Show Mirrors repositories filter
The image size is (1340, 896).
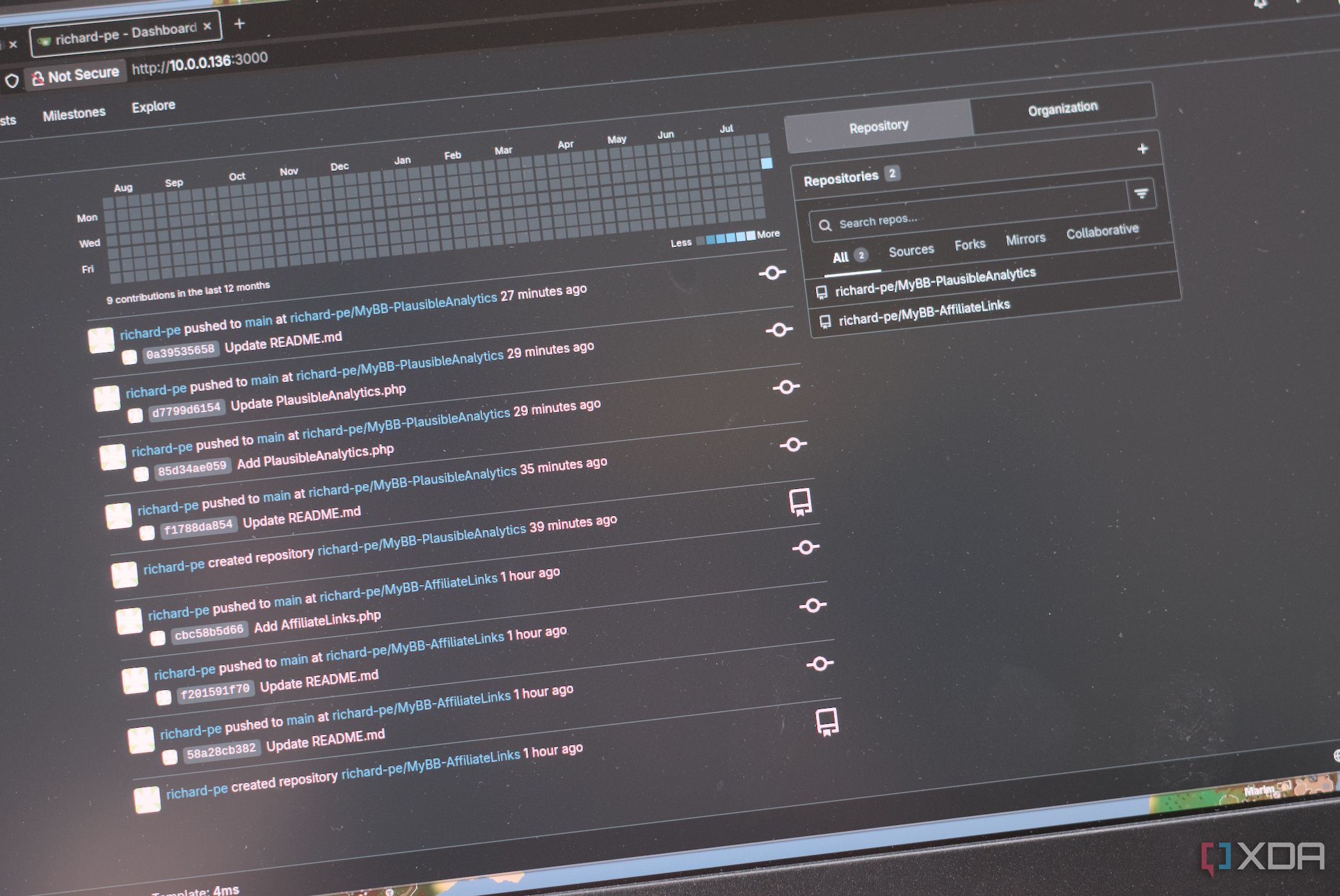(1025, 239)
